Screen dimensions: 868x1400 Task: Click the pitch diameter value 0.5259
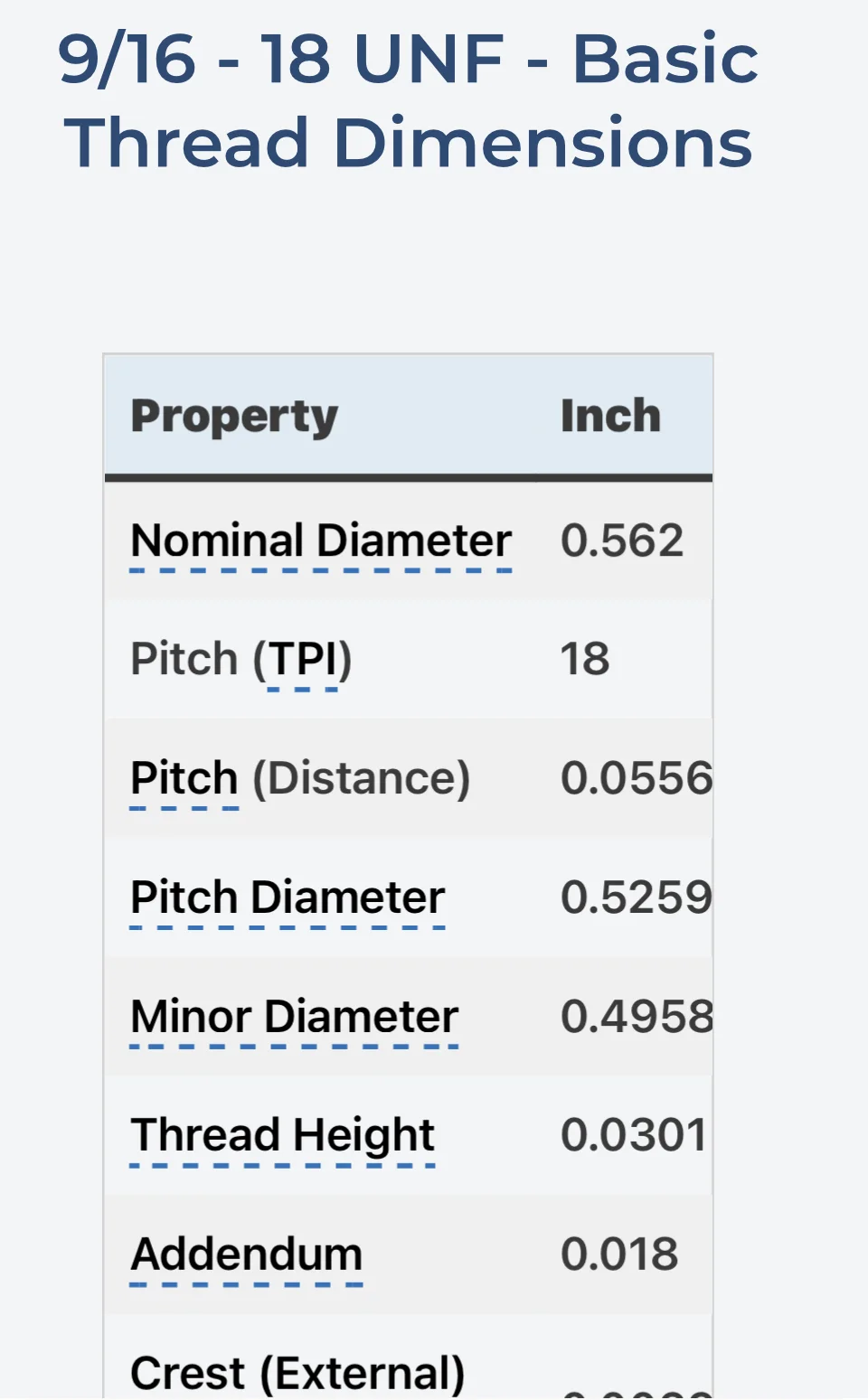(636, 897)
